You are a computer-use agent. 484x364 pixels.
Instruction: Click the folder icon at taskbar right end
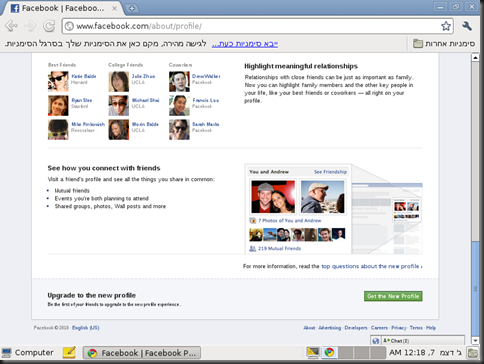472,353
